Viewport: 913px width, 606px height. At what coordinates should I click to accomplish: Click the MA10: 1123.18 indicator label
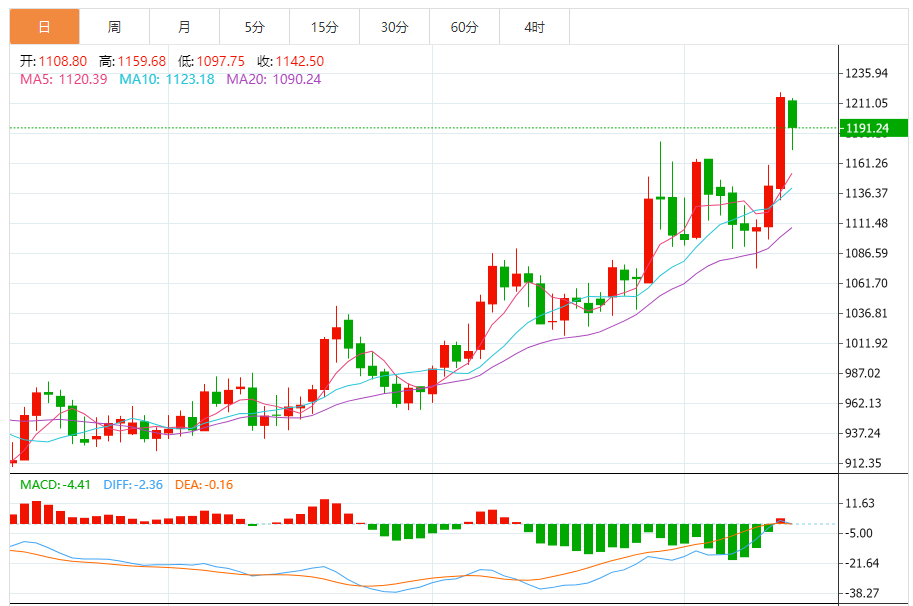pos(167,79)
